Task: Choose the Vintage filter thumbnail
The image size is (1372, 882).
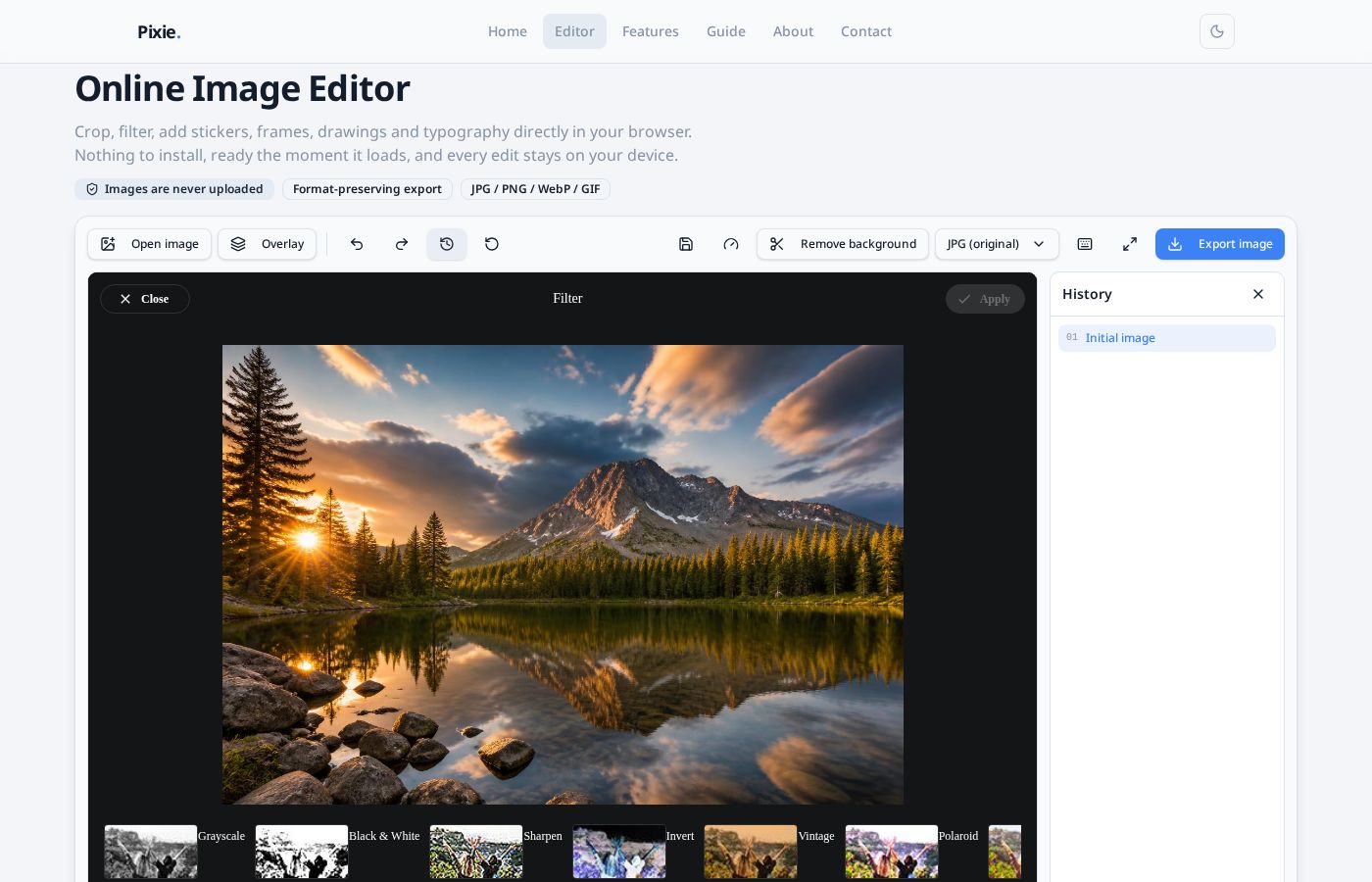Action: 751,852
